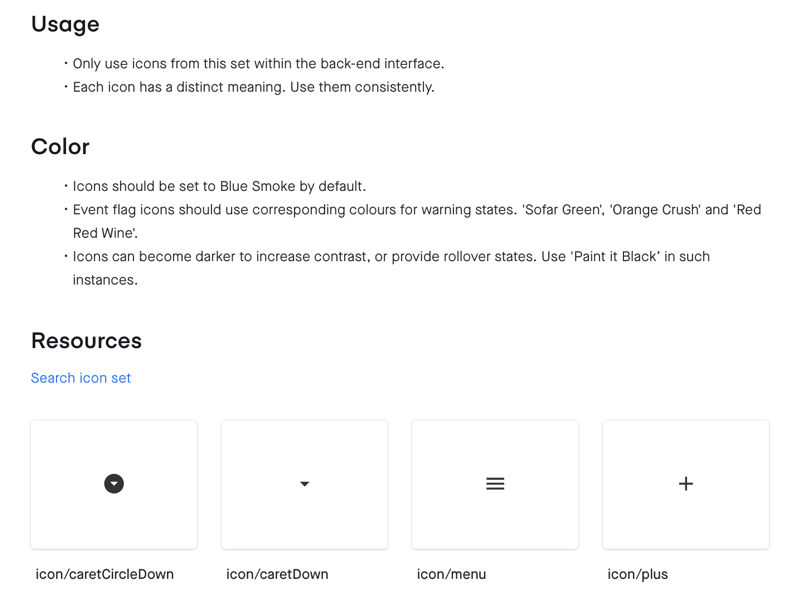800x600 pixels.
Task: Click the Color section heading
Action: coord(60,146)
